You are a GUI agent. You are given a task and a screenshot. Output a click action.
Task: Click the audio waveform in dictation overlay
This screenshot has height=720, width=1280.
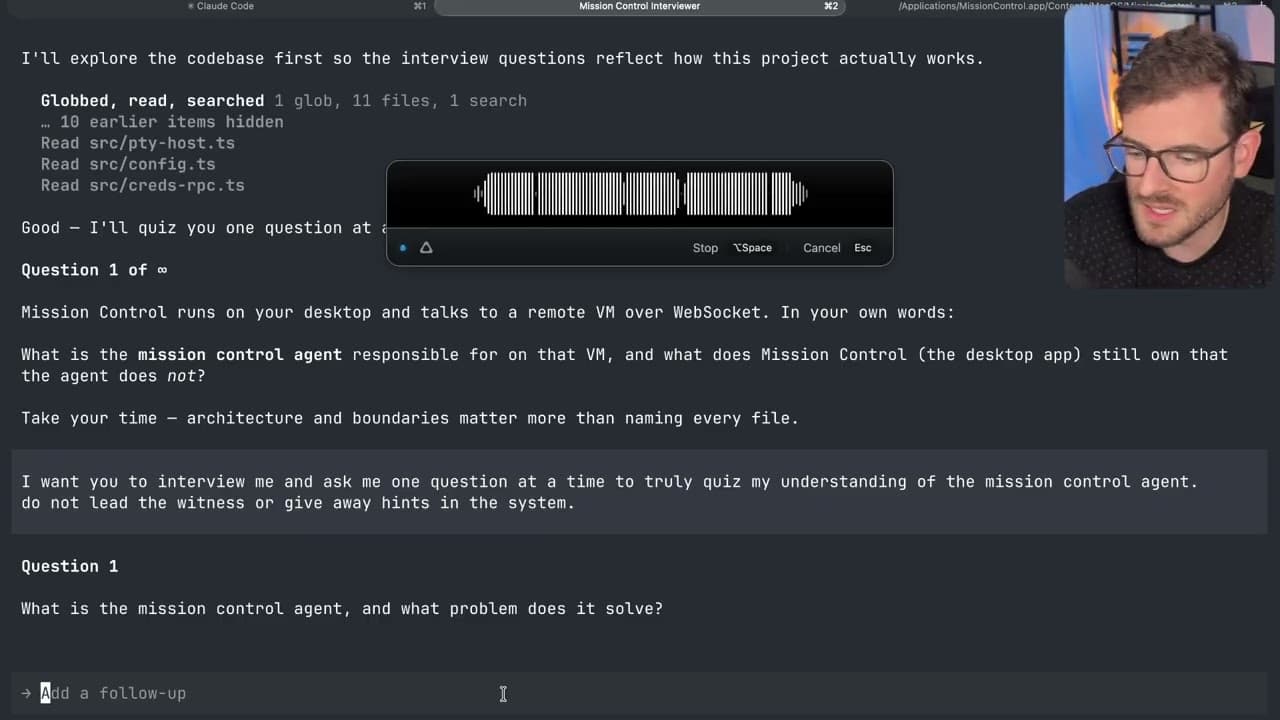click(640, 194)
